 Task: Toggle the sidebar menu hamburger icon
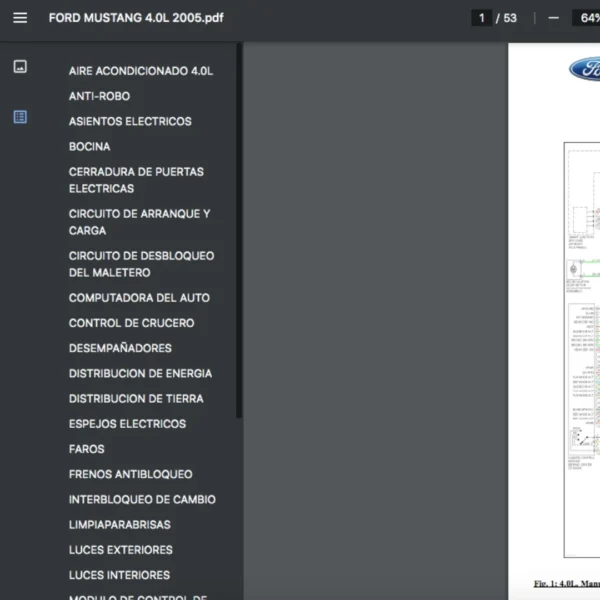(20, 18)
